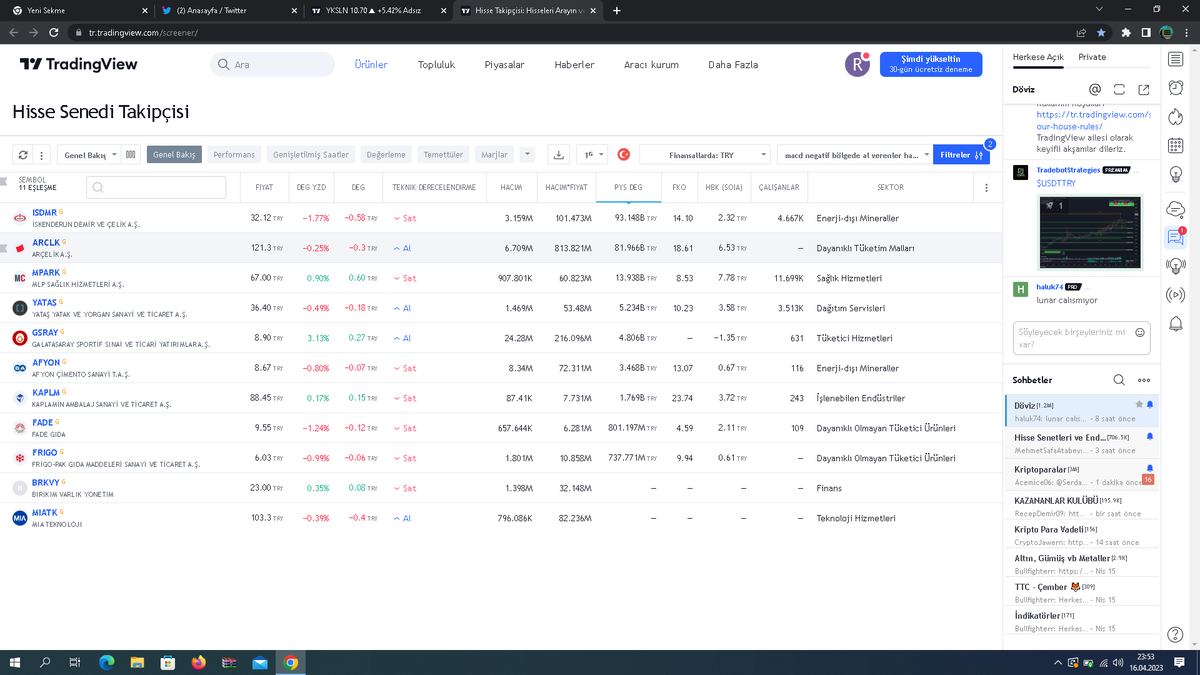Open the flame hotlists icon
1200x675 pixels.
click(x=1175, y=117)
